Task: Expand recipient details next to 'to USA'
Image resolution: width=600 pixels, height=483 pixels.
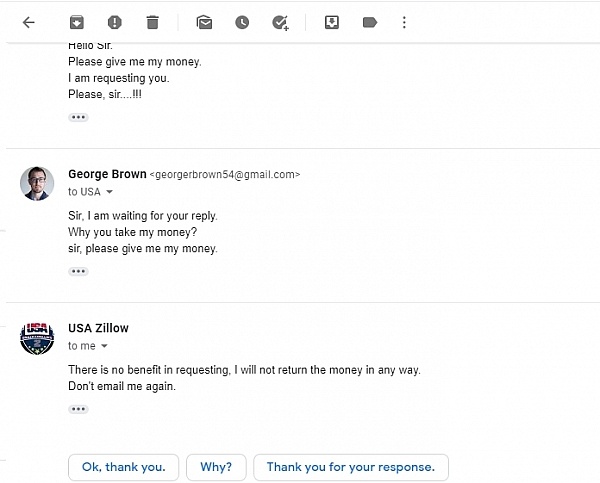Action: click(109, 192)
